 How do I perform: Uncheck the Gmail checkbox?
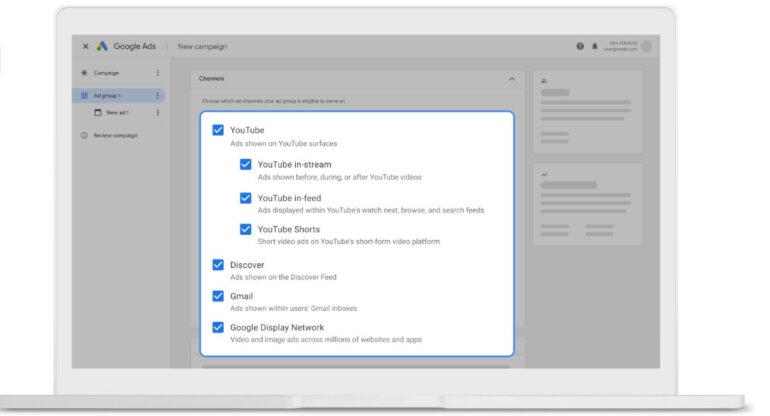pyautogui.click(x=218, y=296)
